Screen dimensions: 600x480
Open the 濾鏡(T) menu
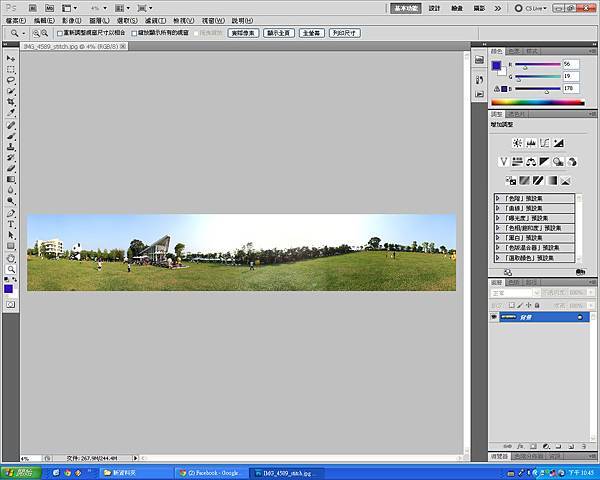tap(155, 21)
